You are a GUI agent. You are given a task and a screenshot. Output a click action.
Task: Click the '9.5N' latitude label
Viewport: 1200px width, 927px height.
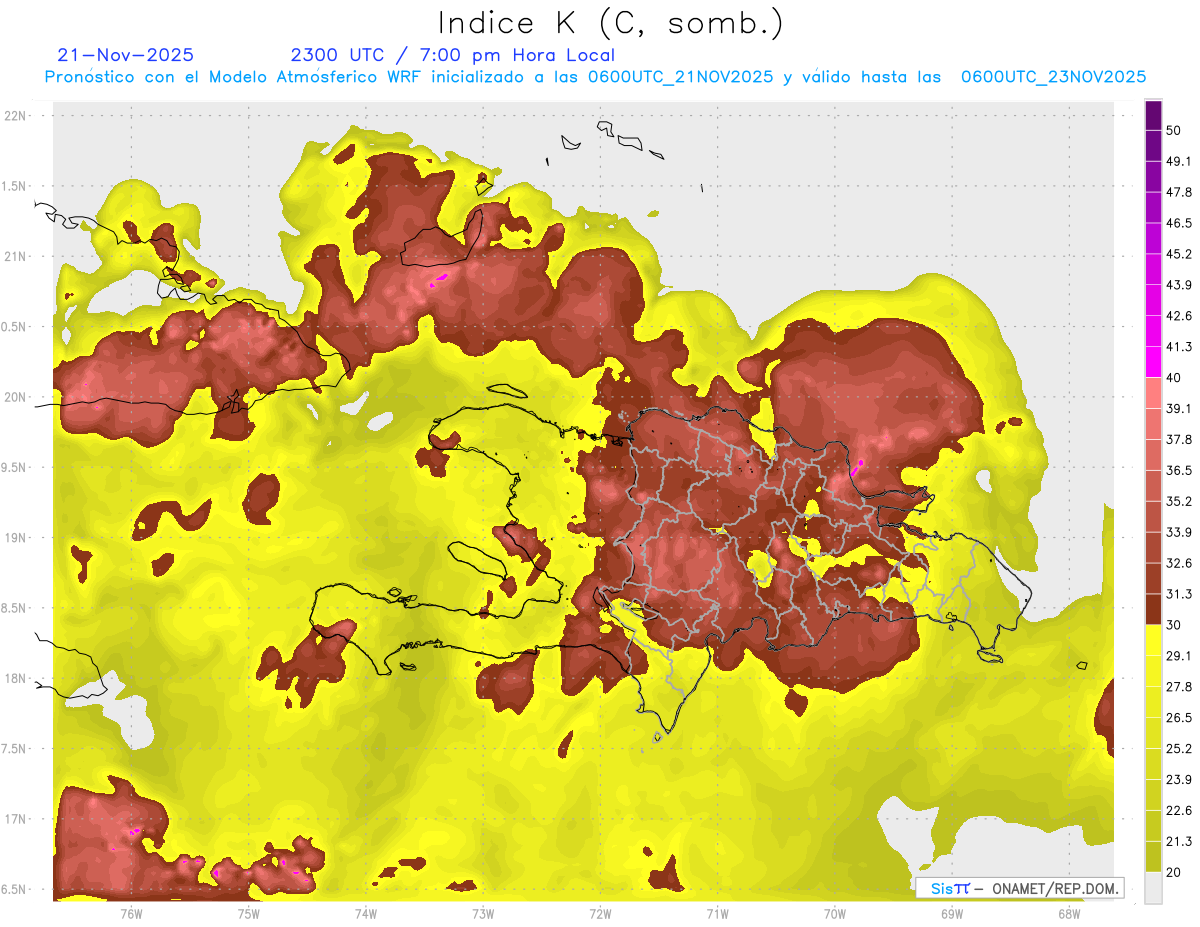tap(15, 467)
